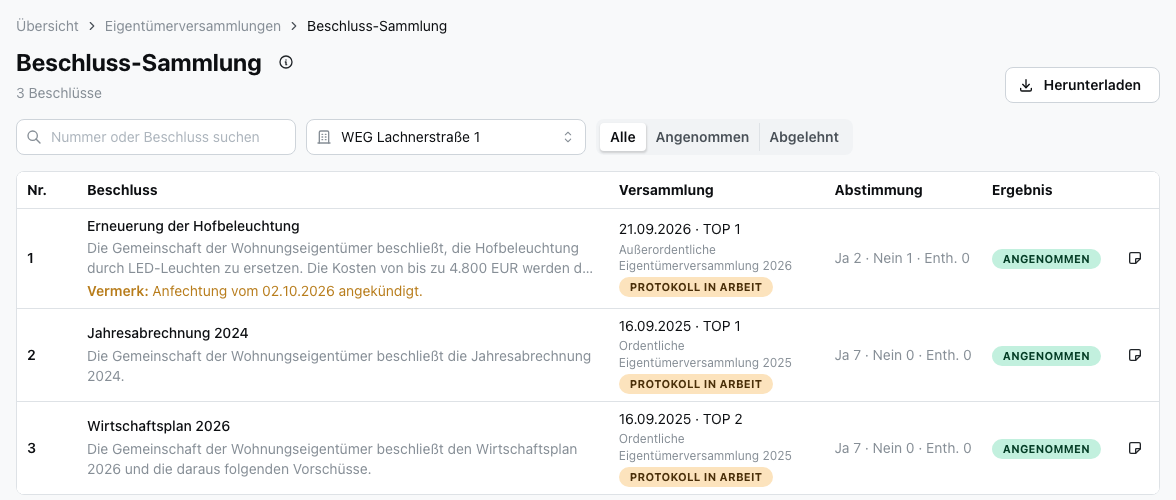Click the magnifier icon in search field
The height and width of the screenshot is (500, 1176).
coord(34,137)
